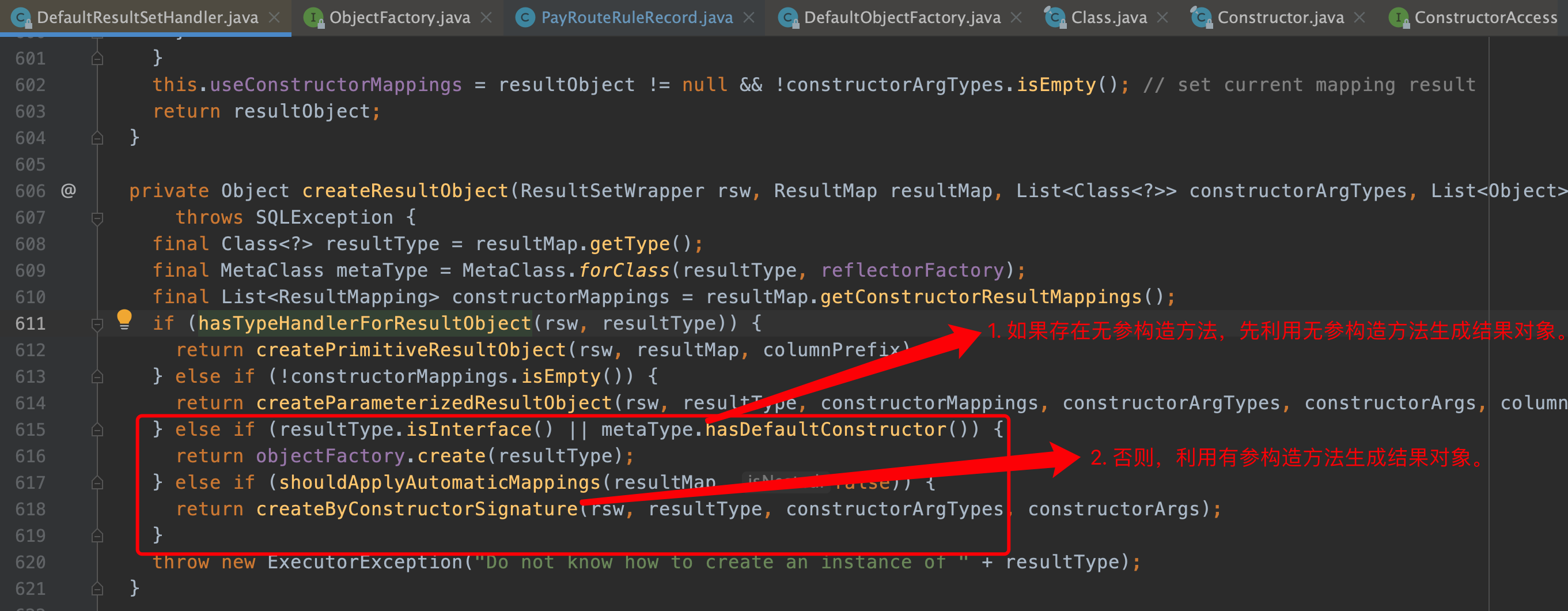Viewport: 1568px width, 611px height.
Task: Close the DefaultResultSetHandler.java tab
Action: click(x=275, y=18)
